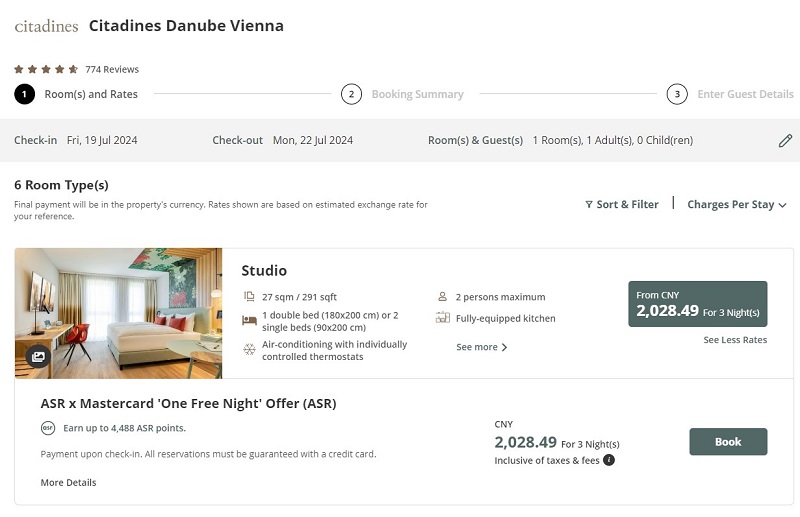Click the bed icon in Studio details
This screenshot has width=800, height=517.
click(249, 321)
